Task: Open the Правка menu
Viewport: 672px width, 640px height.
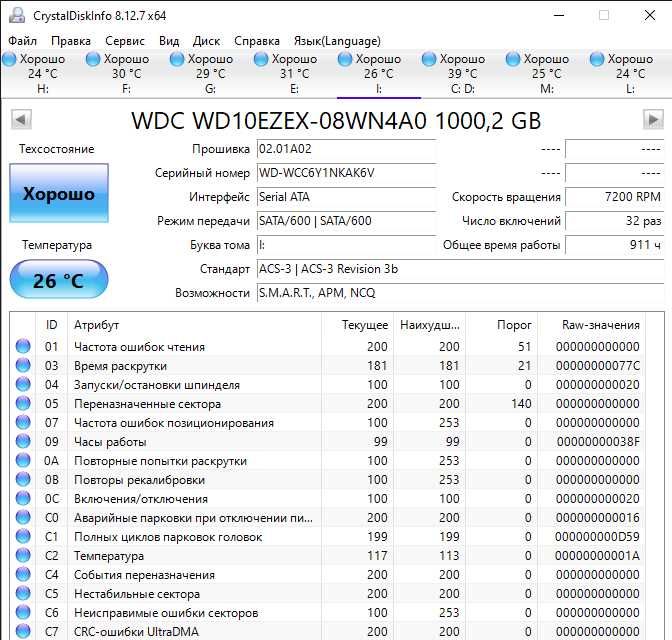Action: click(71, 41)
